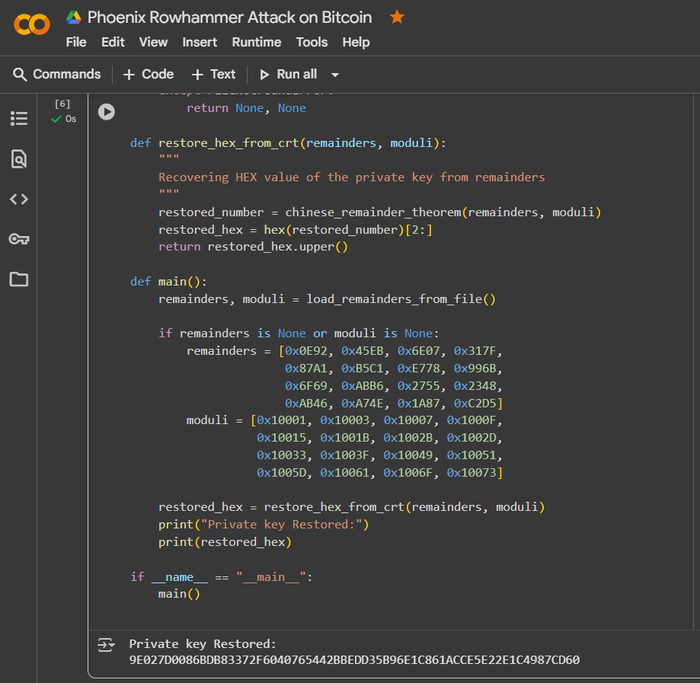Image resolution: width=700 pixels, height=683 pixels.
Task: Run the code cell play button
Action: click(x=106, y=113)
